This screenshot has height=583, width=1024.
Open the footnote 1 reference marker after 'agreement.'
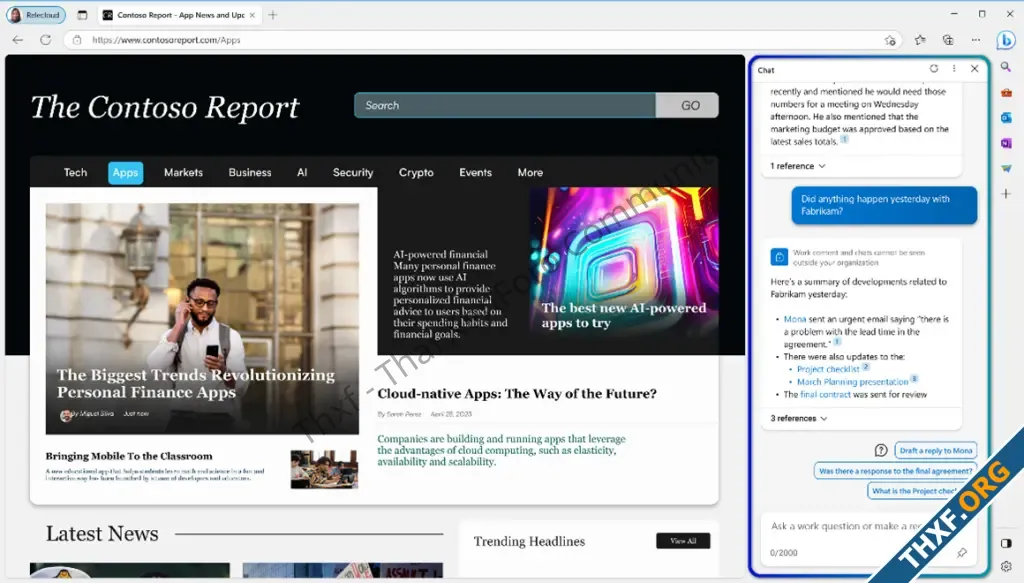coord(837,341)
